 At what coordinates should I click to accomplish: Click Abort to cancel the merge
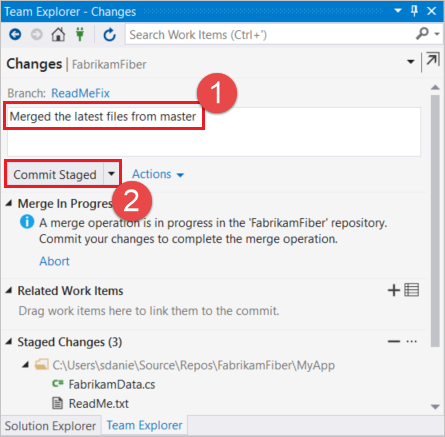click(x=54, y=261)
